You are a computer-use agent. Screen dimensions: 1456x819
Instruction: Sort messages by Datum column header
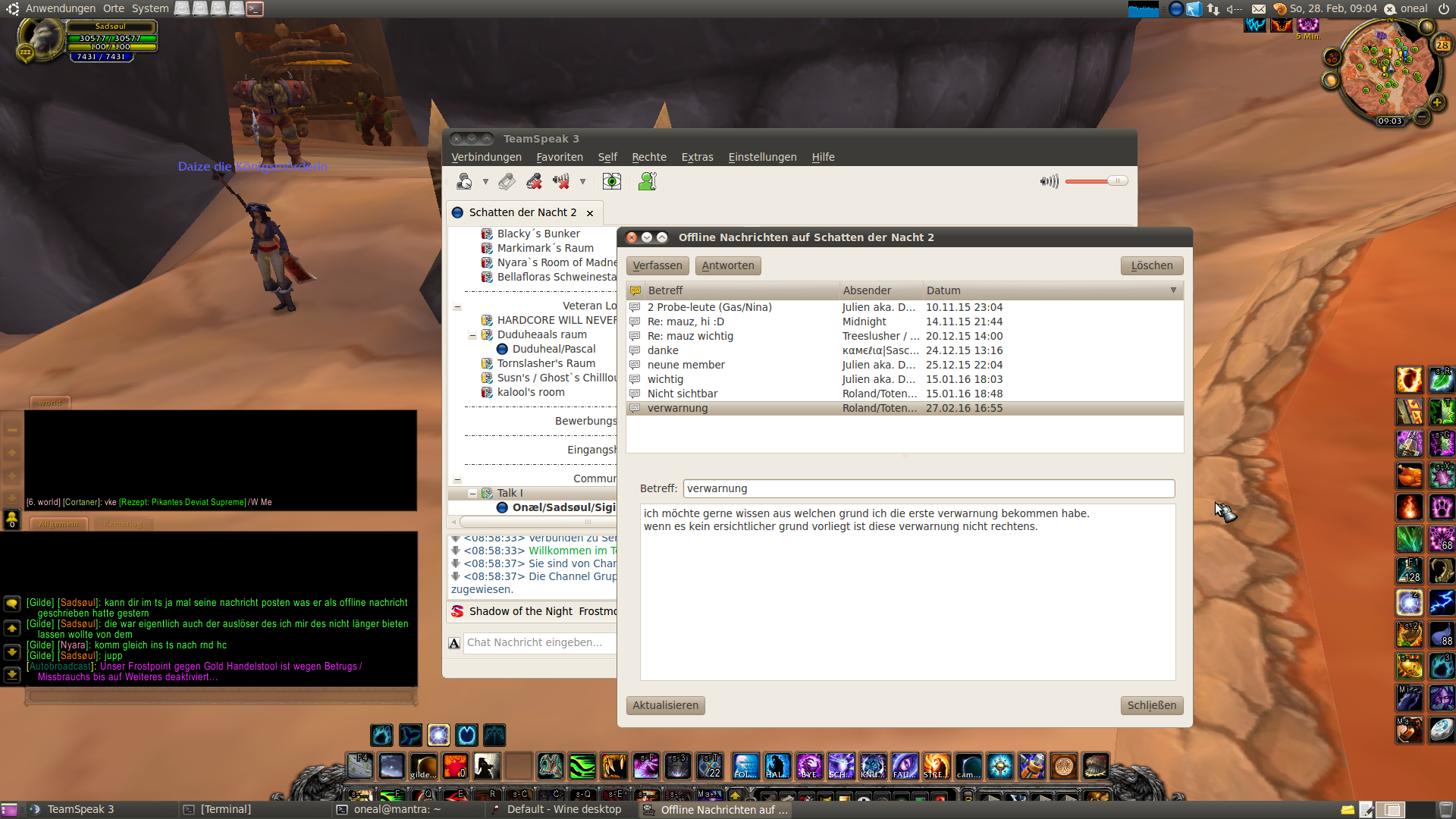pyautogui.click(x=1053, y=290)
